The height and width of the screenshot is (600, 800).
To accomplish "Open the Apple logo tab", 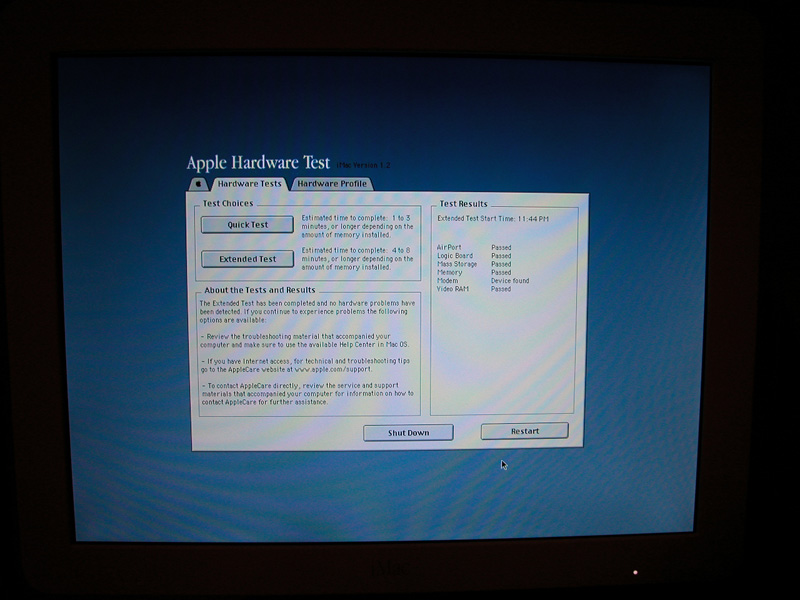I will [x=199, y=184].
